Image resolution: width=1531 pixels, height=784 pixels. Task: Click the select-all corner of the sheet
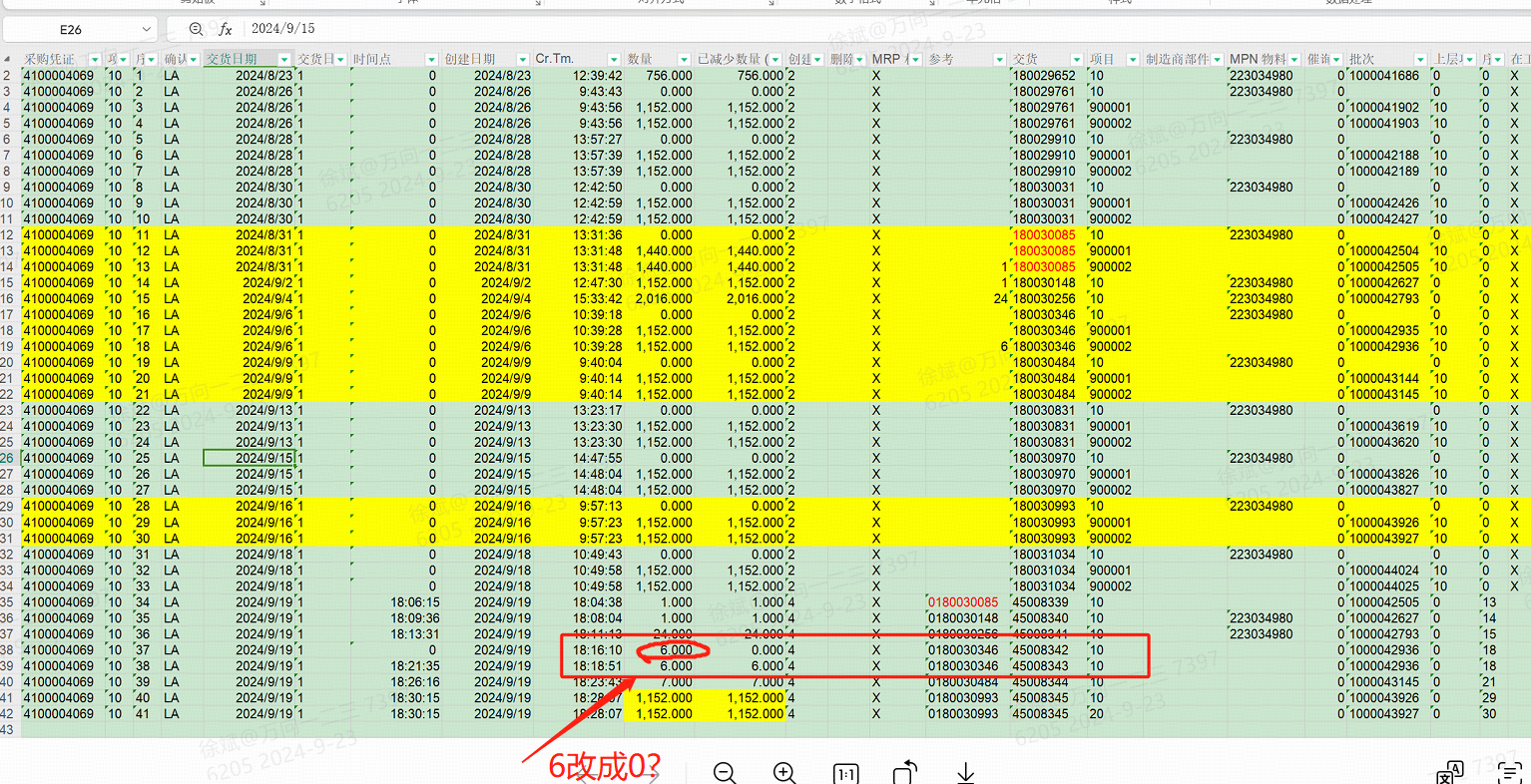click(x=9, y=59)
